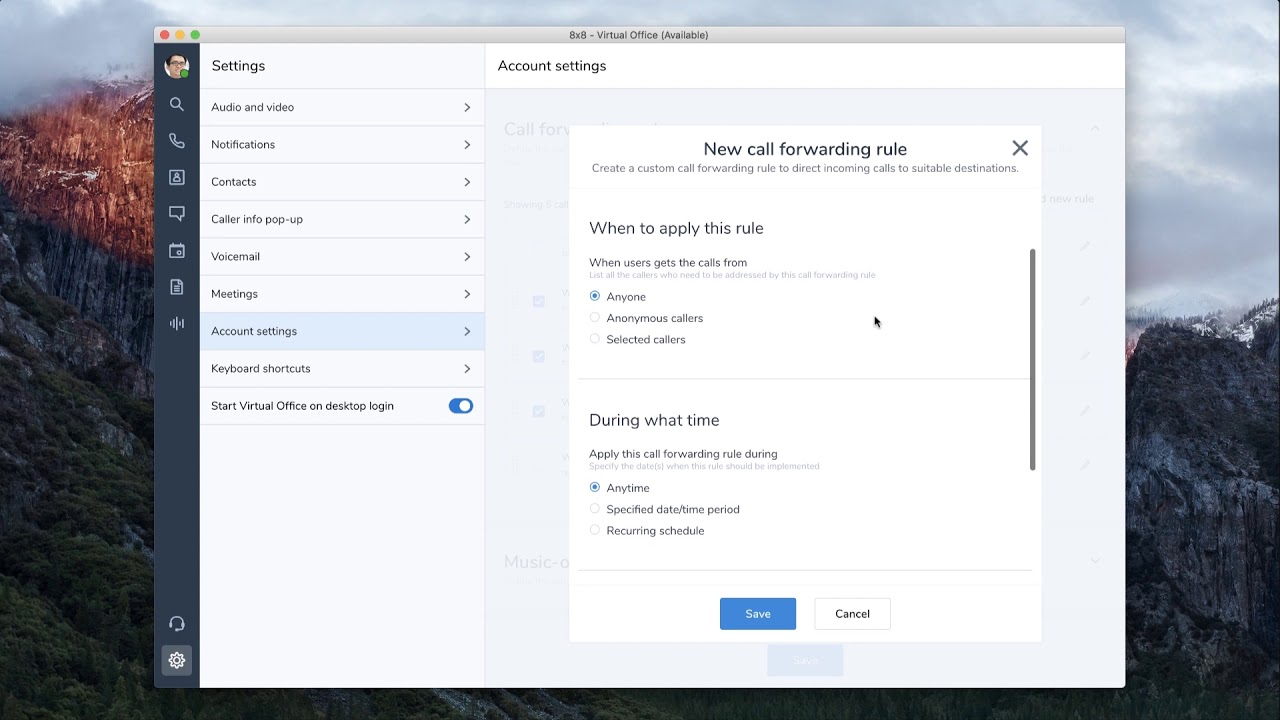
Task: Click the settings gear icon in sidebar
Action: point(177,660)
